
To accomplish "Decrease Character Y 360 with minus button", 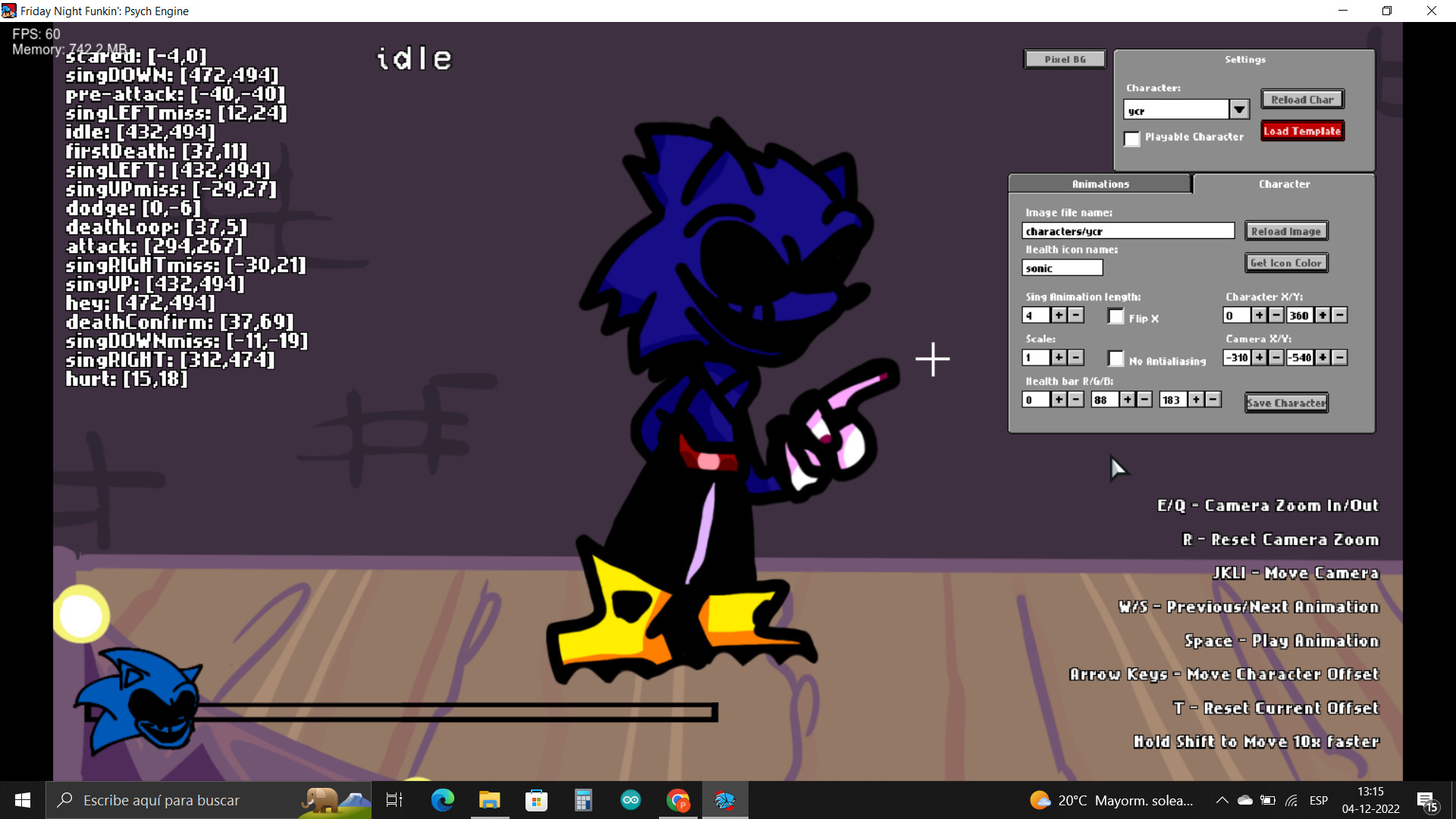I will [1340, 315].
